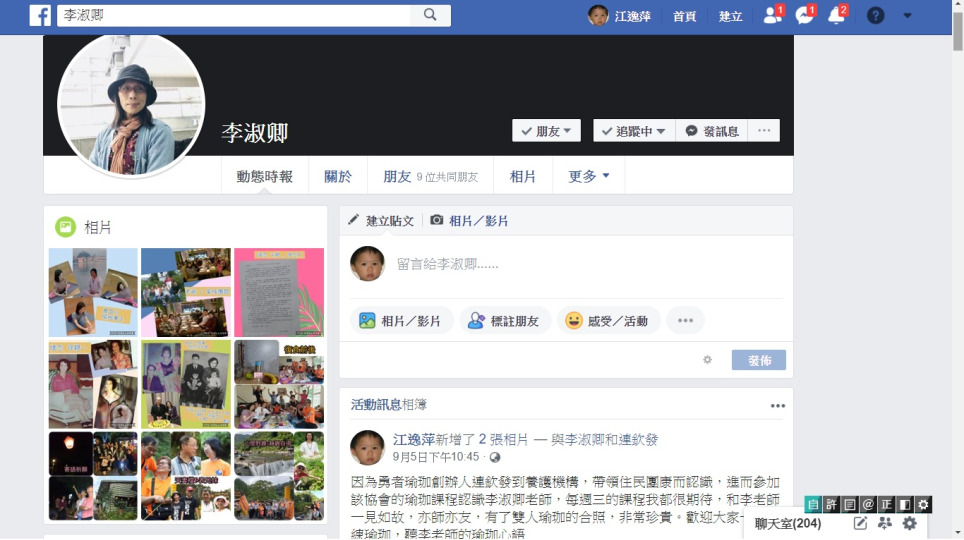The height and width of the screenshot is (540, 964).
Task: Open the help question mark icon
Action: pyautogui.click(x=875, y=16)
